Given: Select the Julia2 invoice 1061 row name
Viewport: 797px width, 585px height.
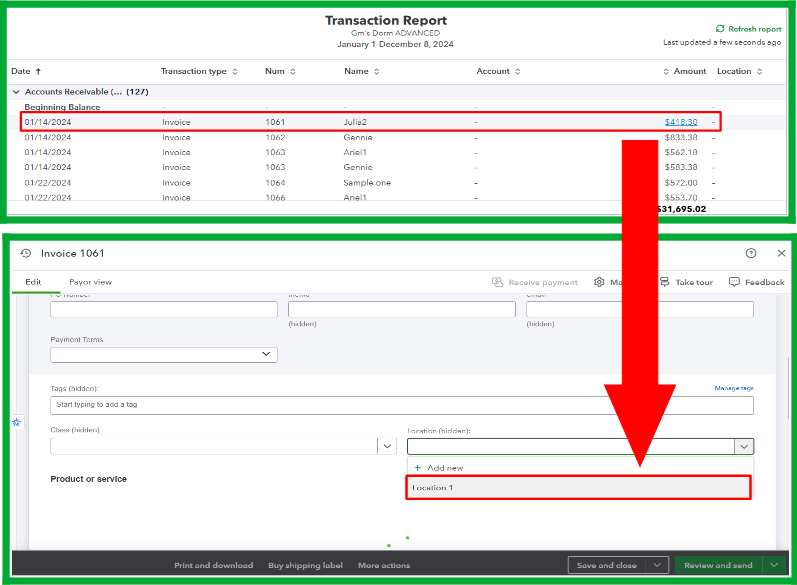Looking at the screenshot, I should pyautogui.click(x=355, y=122).
